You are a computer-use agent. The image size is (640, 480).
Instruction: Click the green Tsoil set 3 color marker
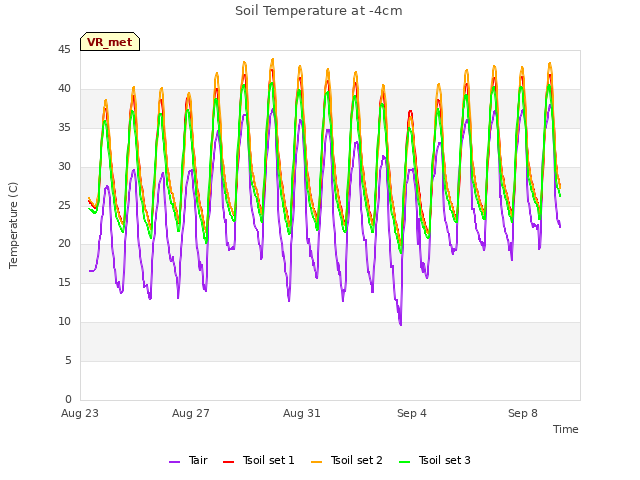pyautogui.click(x=404, y=462)
